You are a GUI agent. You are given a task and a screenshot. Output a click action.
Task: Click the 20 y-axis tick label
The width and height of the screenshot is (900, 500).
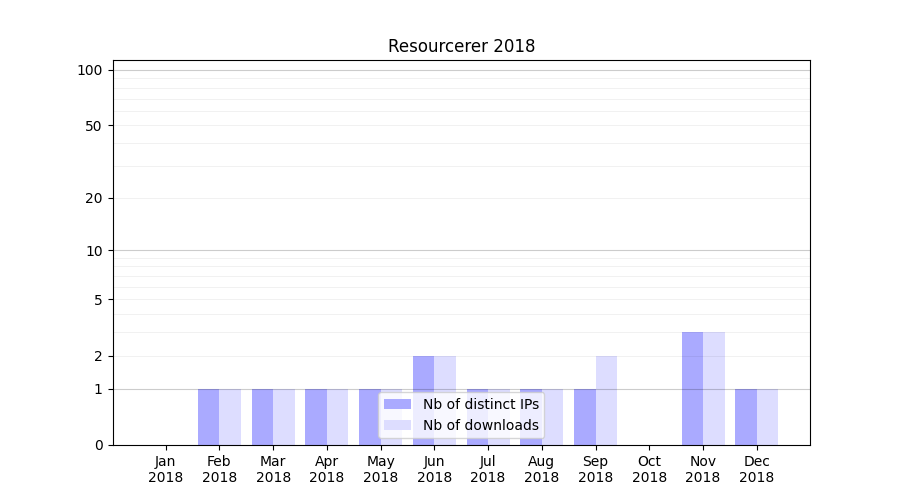coord(94,198)
